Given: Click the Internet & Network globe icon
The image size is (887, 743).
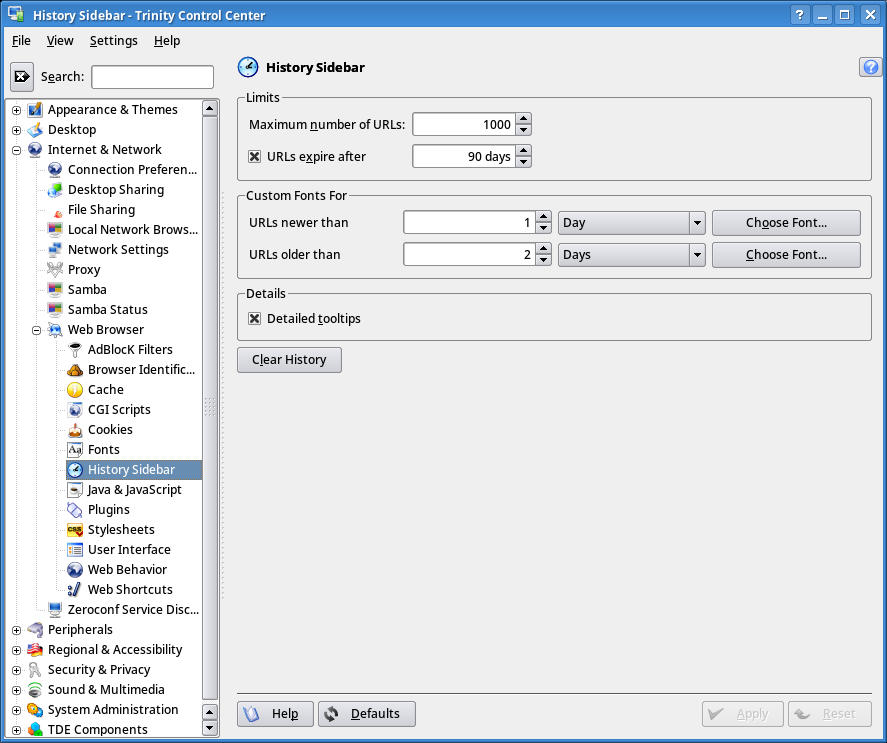Looking at the screenshot, I should pos(35,149).
